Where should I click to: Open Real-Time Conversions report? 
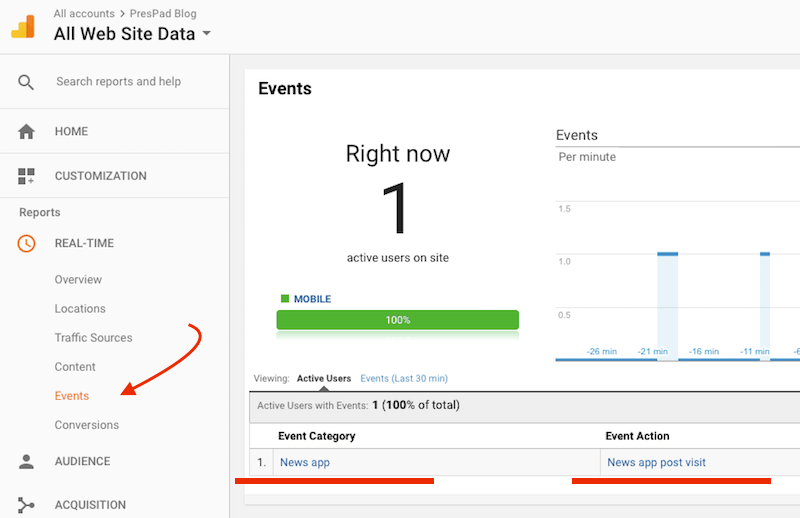(87, 425)
